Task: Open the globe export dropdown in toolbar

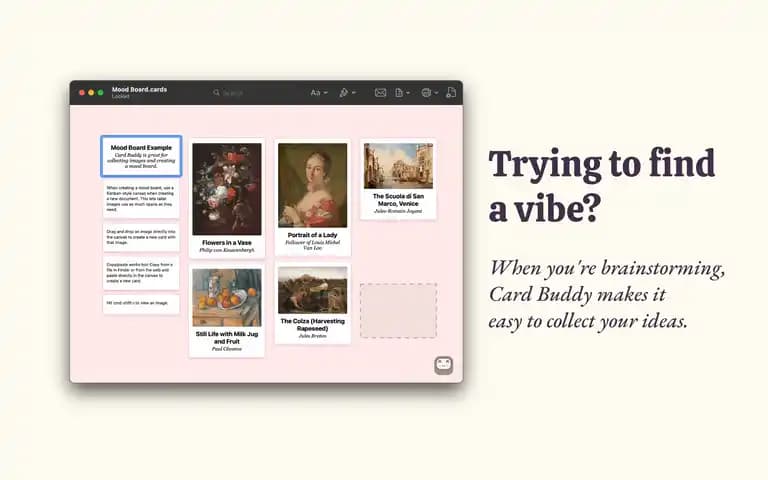Action: pos(430,93)
